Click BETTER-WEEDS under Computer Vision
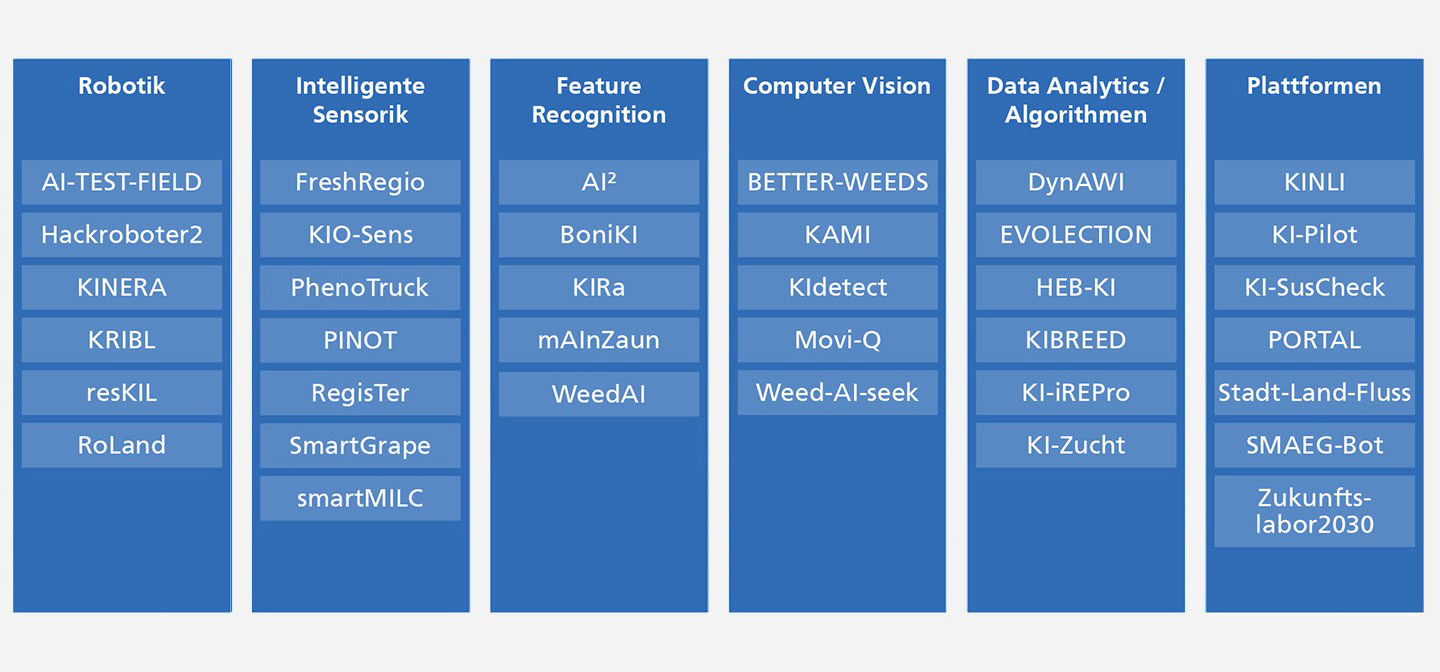Screen dimensions: 1440x672 [838, 182]
